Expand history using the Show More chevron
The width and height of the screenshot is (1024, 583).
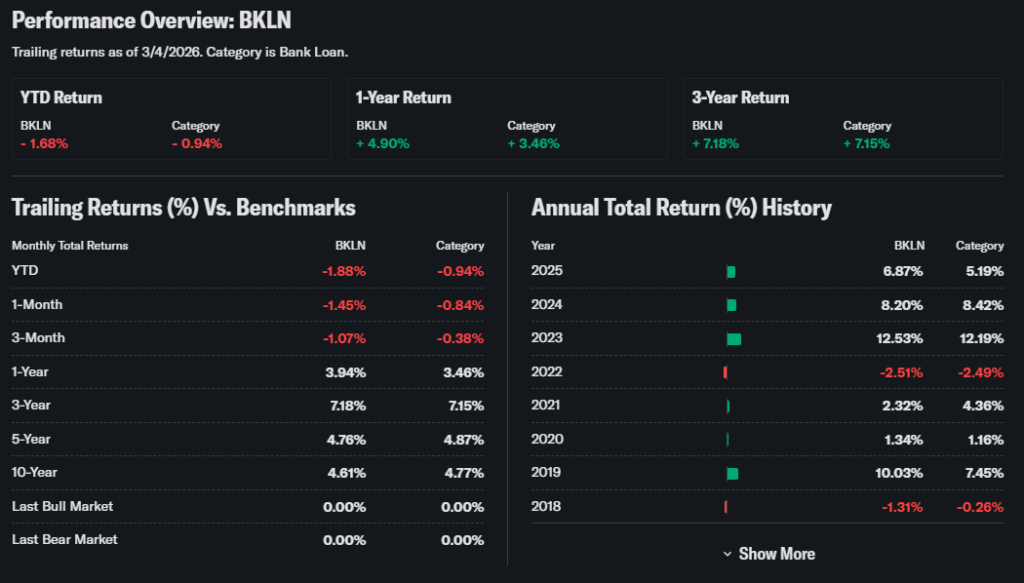(x=727, y=554)
